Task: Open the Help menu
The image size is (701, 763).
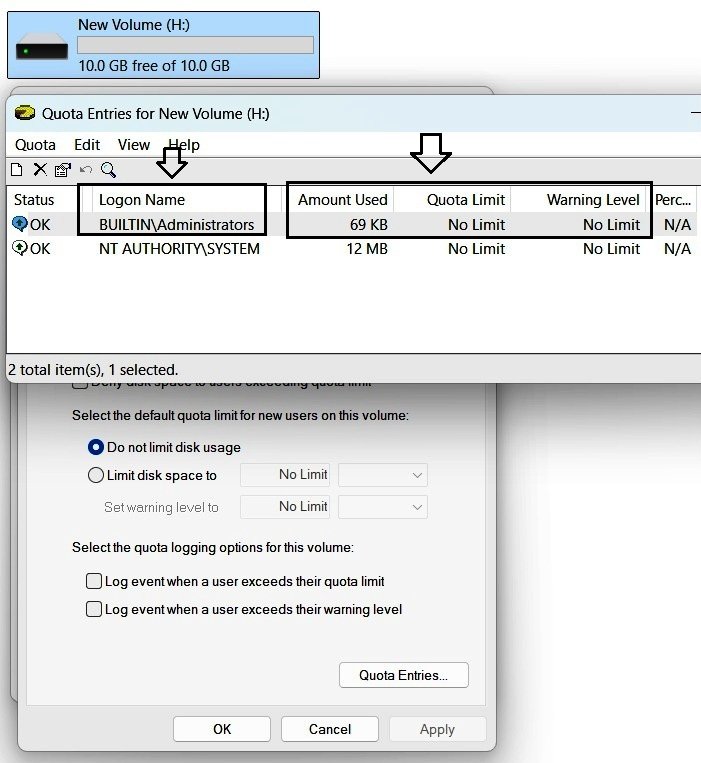Action: (184, 145)
